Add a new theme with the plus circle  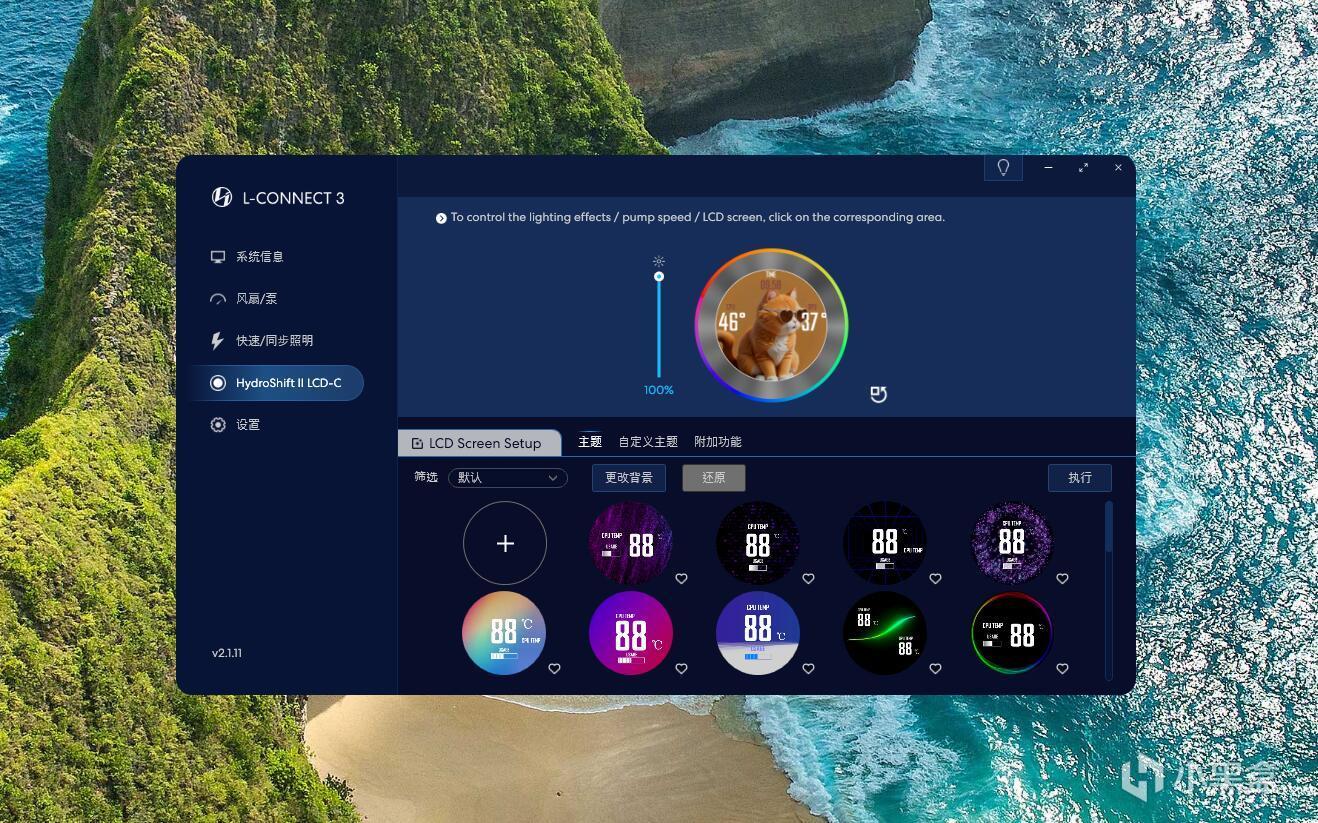coord(505,543)
